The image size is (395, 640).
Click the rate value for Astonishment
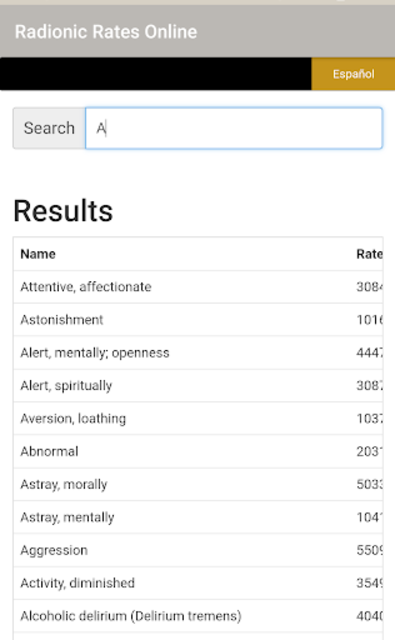click(x=369, y=320)
